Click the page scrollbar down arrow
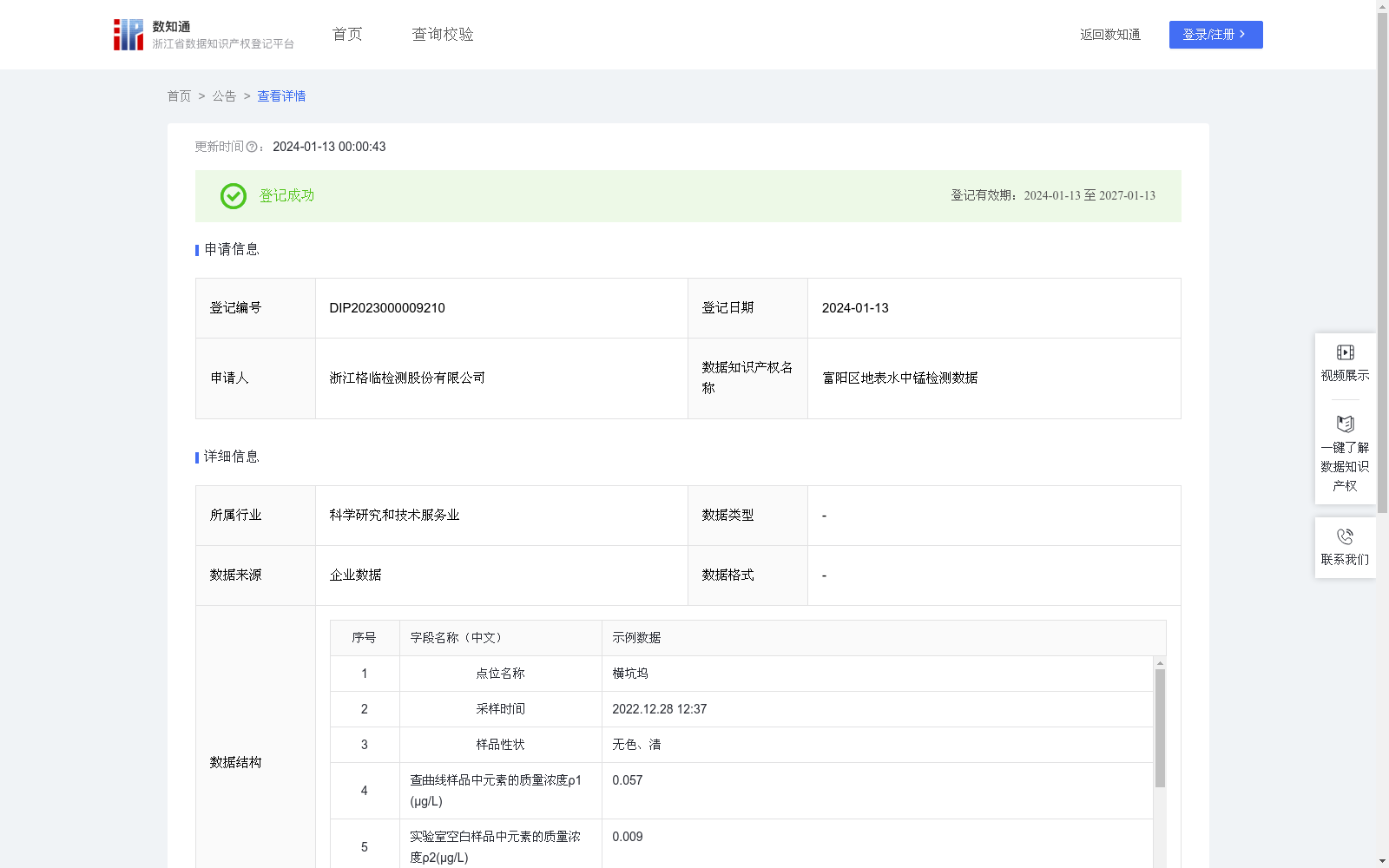 pyautogui.click(x=1383, y=860)
